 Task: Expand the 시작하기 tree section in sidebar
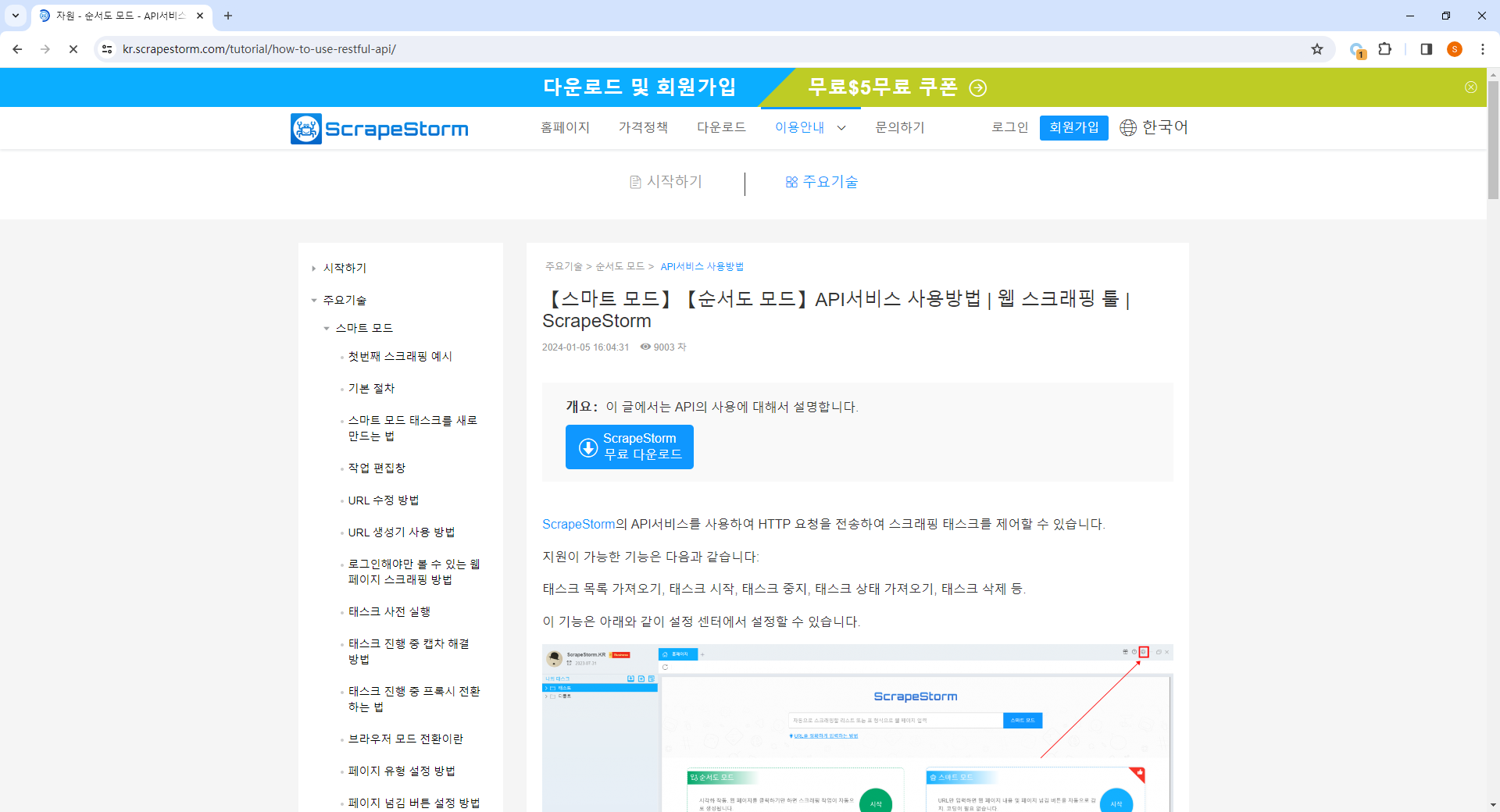pyautogui.click(x=314, y=269)
